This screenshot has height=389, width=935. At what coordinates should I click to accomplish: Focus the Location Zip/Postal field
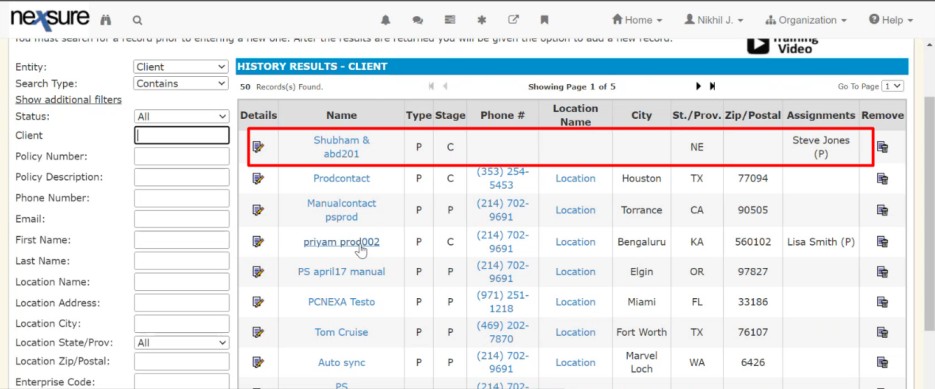(181, 362)
